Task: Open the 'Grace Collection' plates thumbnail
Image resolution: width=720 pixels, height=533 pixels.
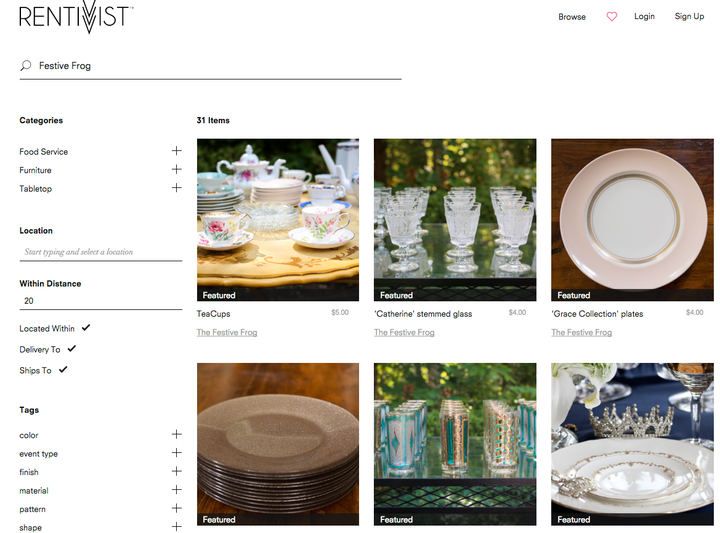Action: (632, 220)
